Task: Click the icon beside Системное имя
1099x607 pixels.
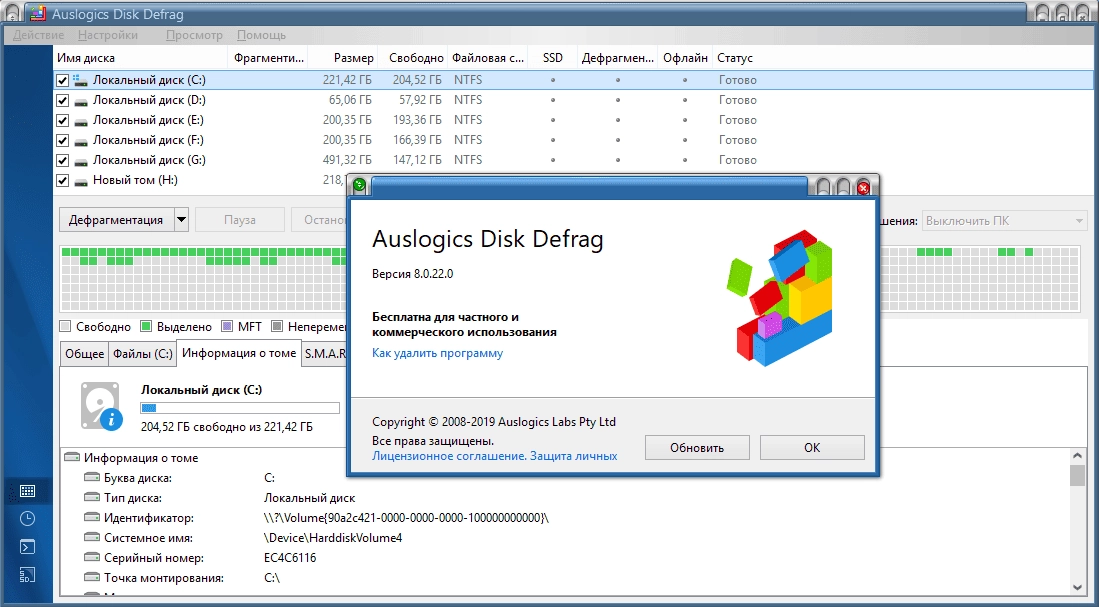Action: [92, 538]
